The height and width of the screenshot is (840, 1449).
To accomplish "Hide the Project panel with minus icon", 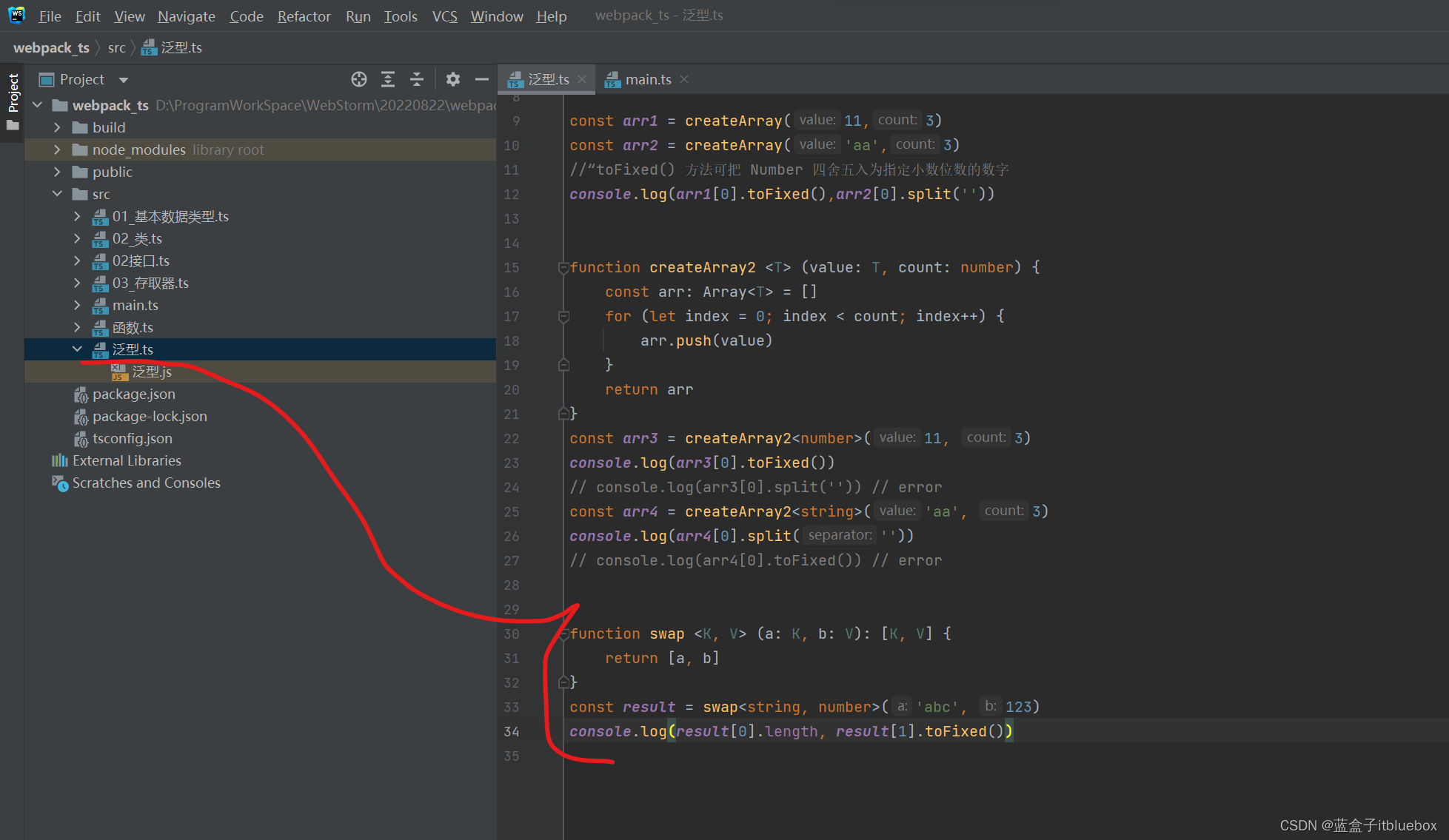I will (x=482, y=79).
